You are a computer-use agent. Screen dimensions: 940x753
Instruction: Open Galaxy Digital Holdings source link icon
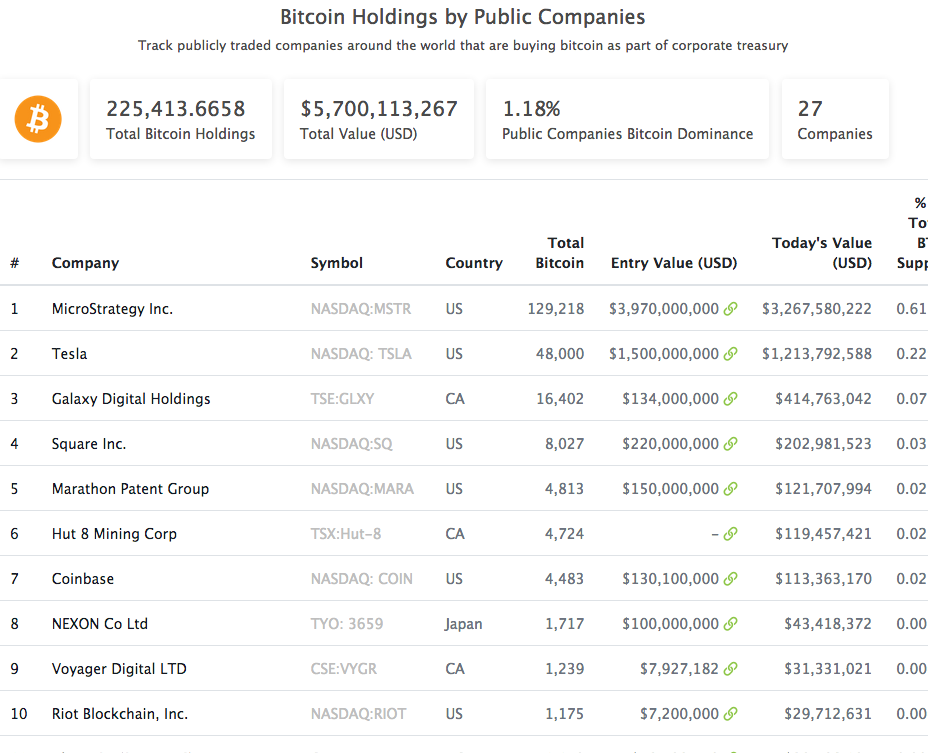[730, 399]
